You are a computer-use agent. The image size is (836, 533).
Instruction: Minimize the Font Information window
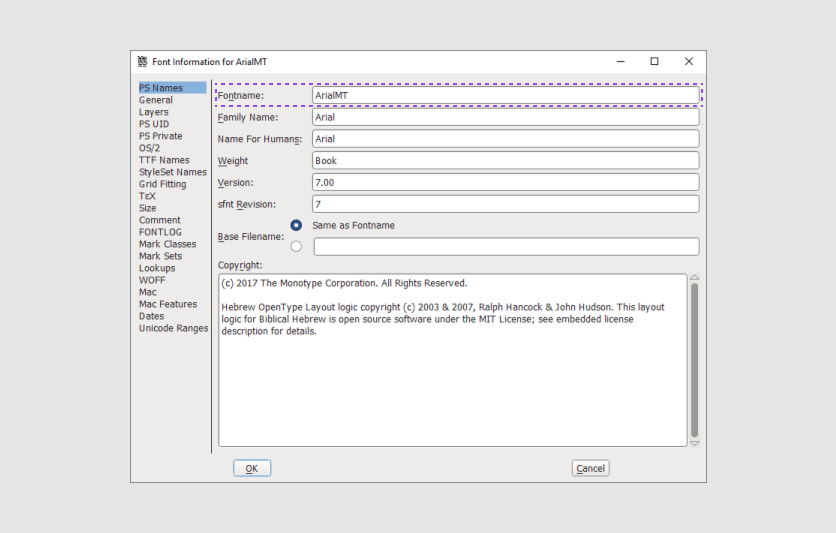click(x=621, y=61)
